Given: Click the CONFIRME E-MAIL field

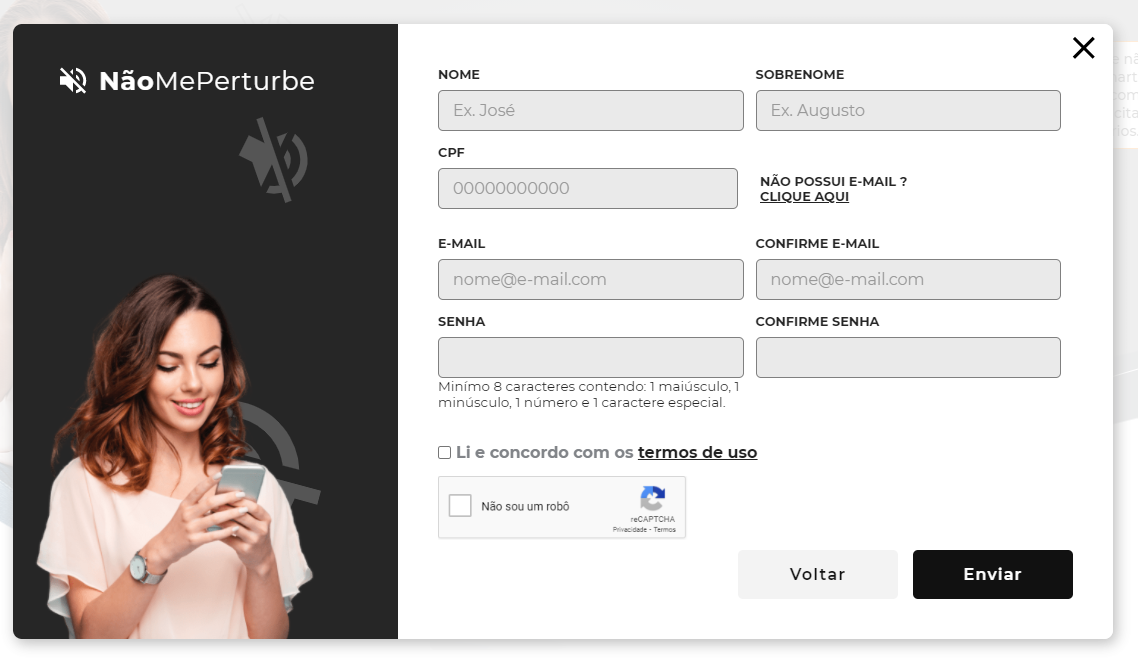Looking at the screenshot, I should tap(907, 279).
